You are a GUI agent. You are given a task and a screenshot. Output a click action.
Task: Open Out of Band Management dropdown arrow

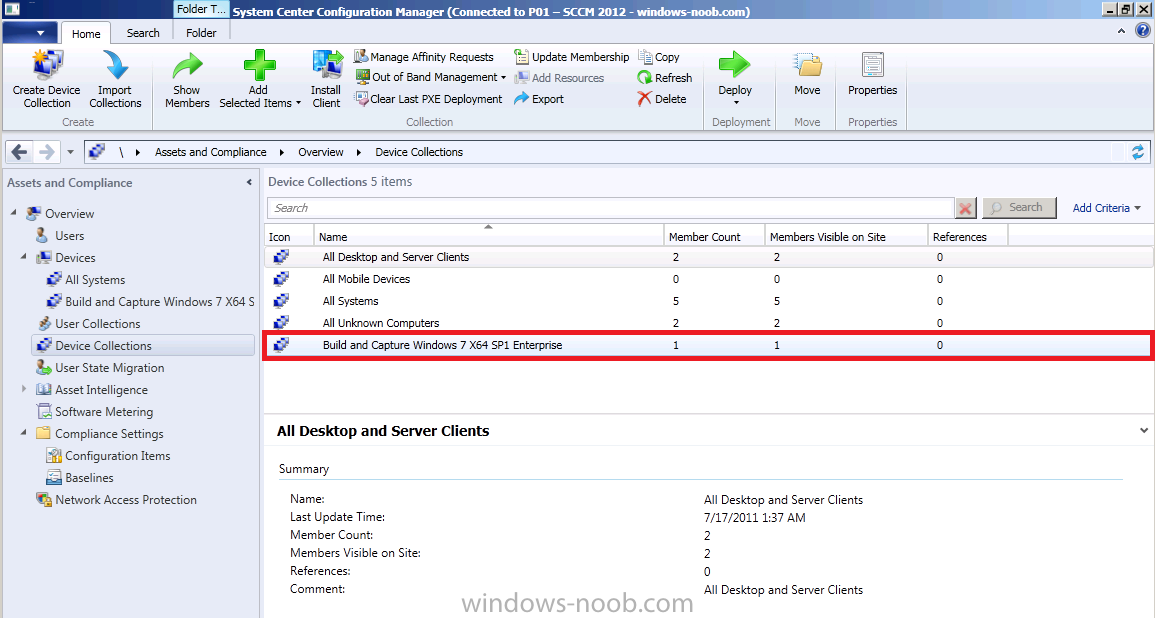pos(503,77)
